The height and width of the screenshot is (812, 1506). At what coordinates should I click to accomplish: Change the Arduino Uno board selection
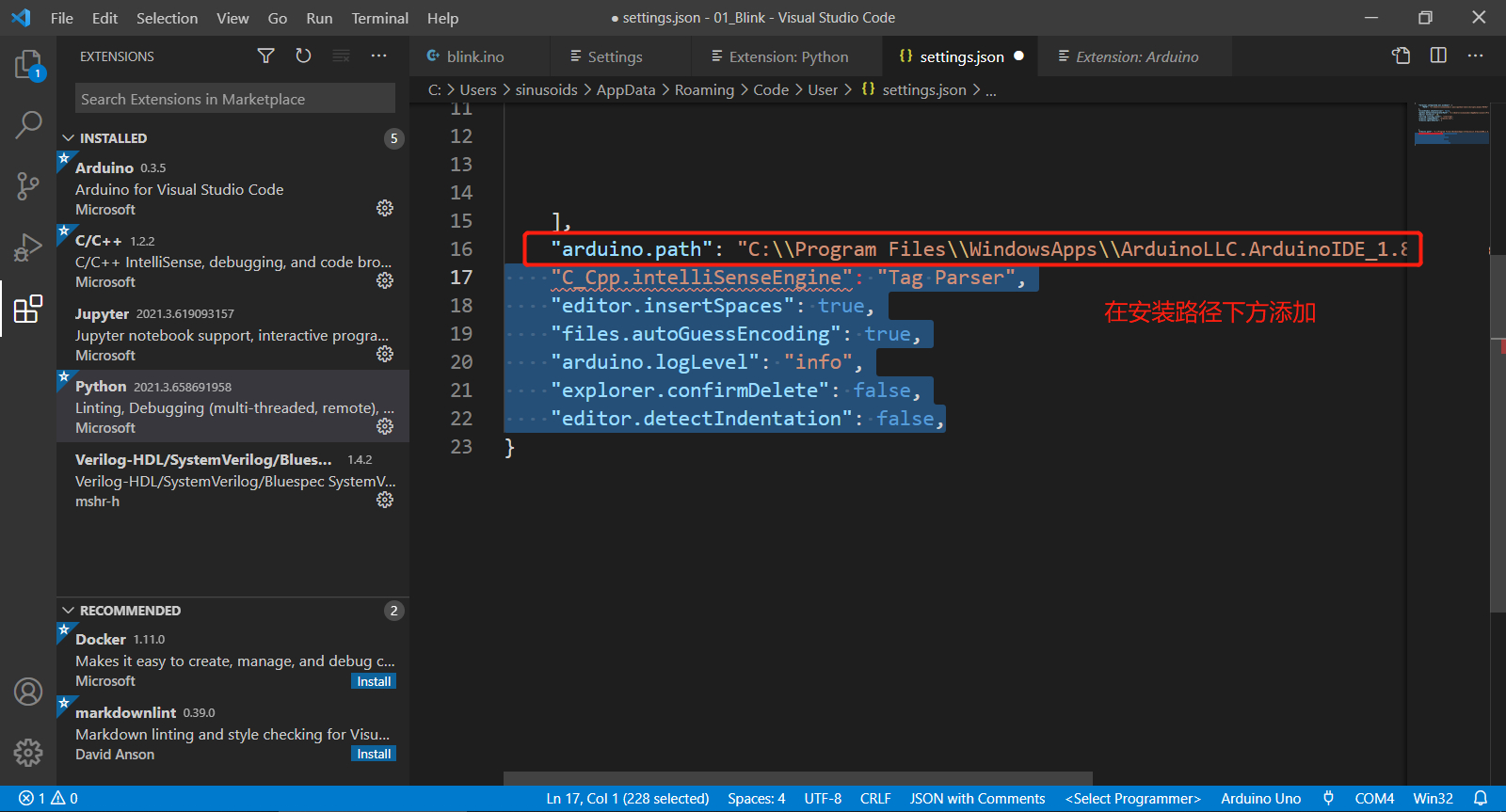pos(1260,798)
